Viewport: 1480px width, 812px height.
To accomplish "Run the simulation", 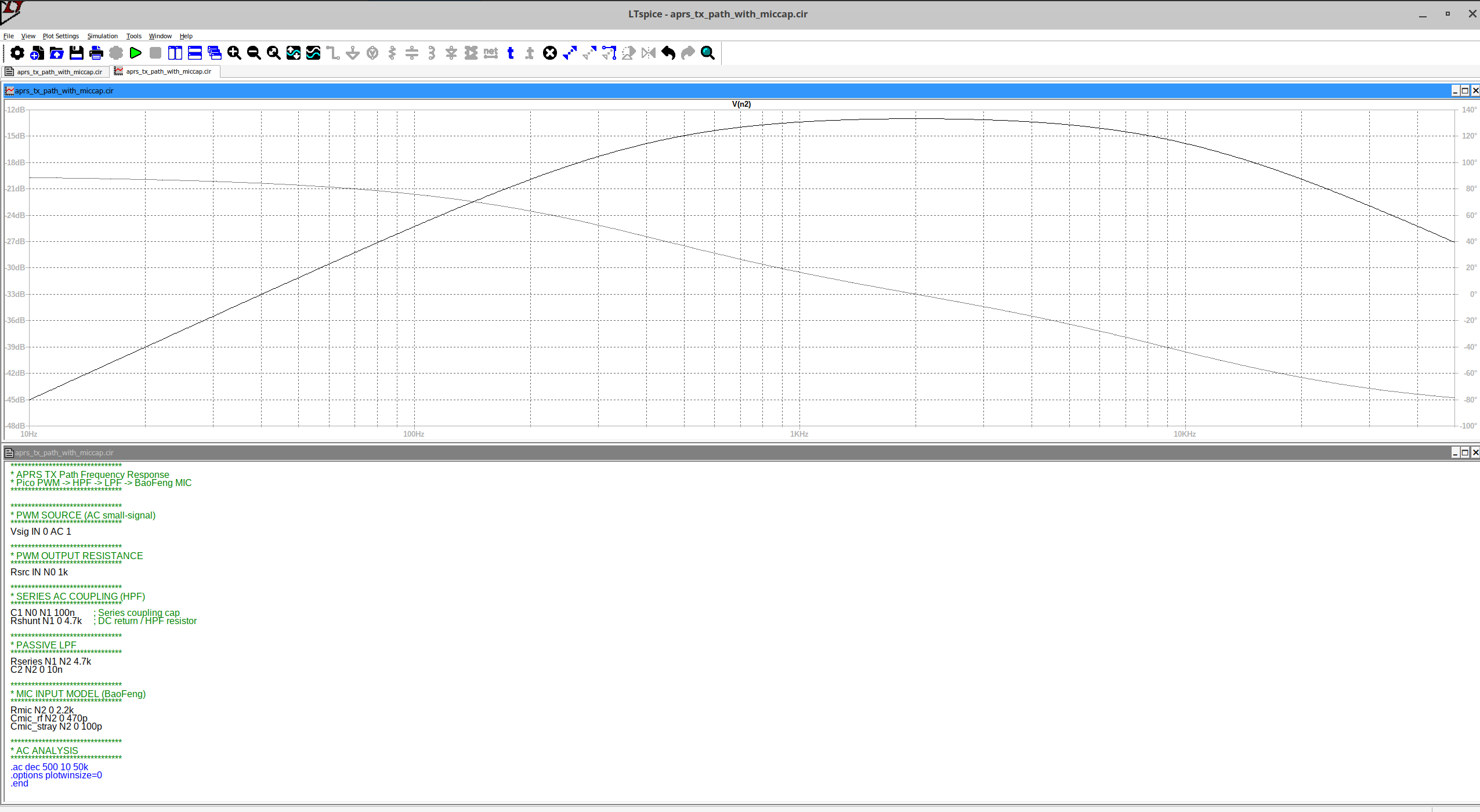I will (135, 53).
